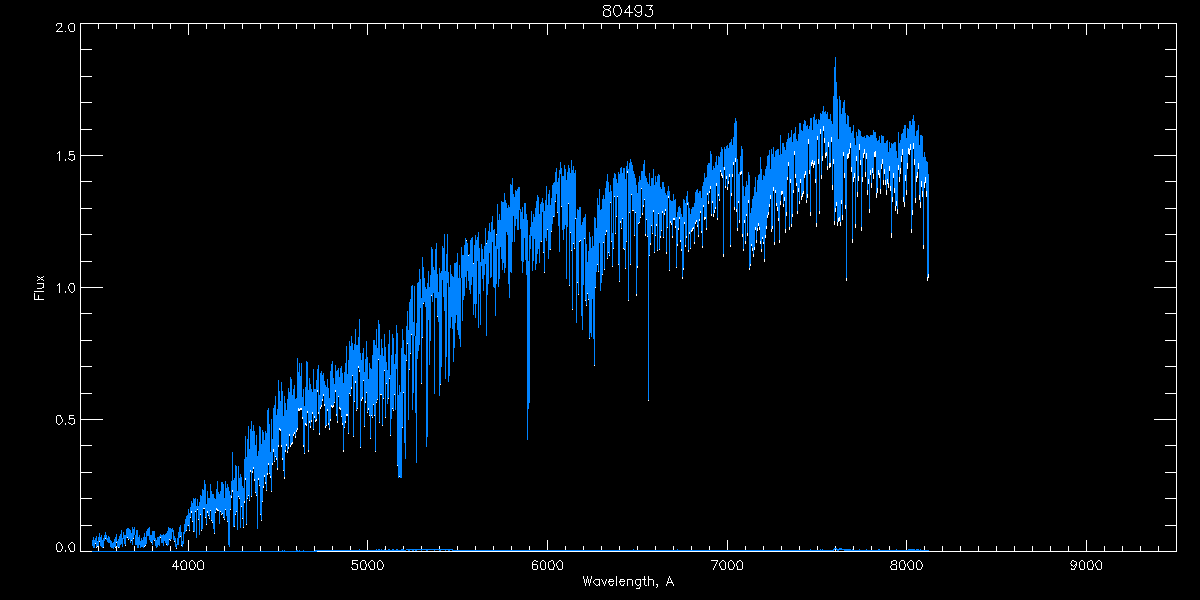The image size is (1200, 600).
Task: Click the absorption dip near 5200
Action: (400, 473)
